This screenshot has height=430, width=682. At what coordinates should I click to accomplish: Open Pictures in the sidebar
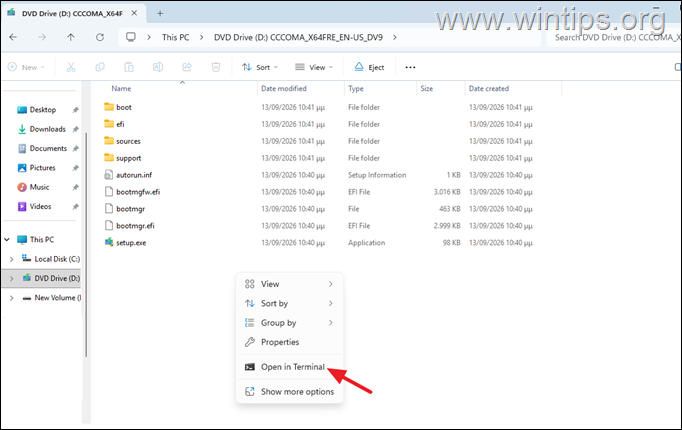42,168
